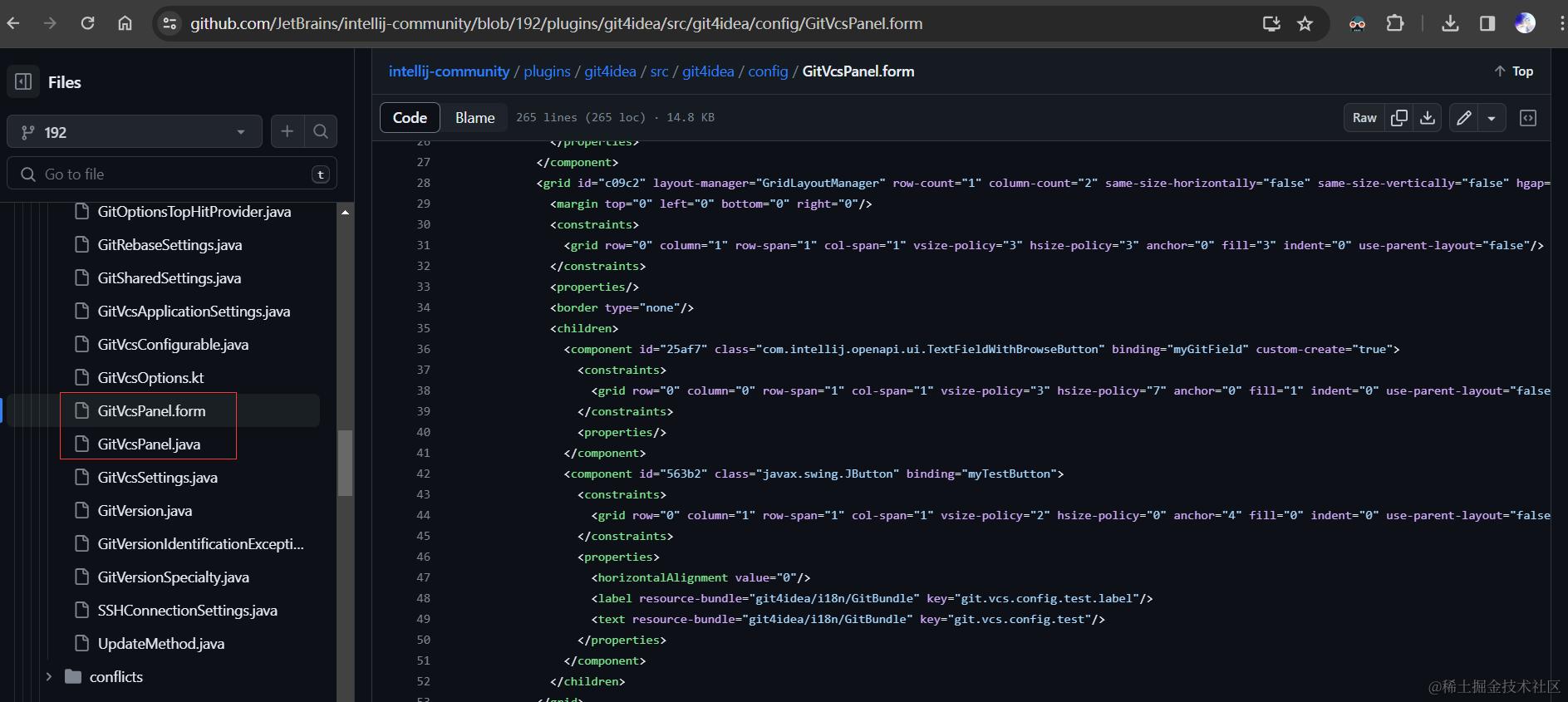View site information icon in address bar
The image size is (1568, 702).
click(170, 23)
